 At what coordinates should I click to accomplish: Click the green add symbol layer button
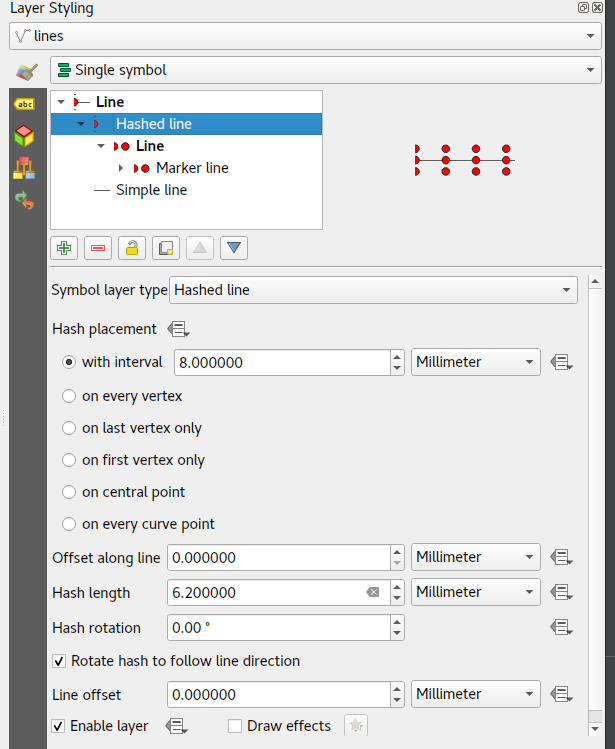65,248
